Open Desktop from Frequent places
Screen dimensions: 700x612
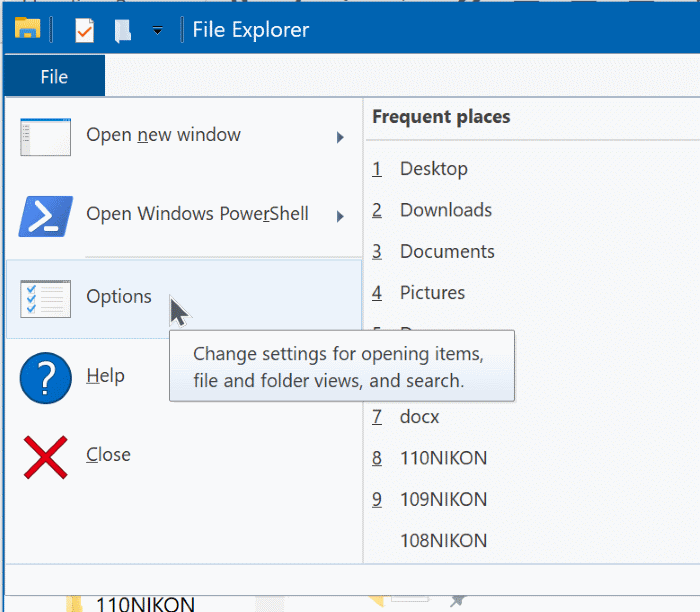click(x=433, y=169)
